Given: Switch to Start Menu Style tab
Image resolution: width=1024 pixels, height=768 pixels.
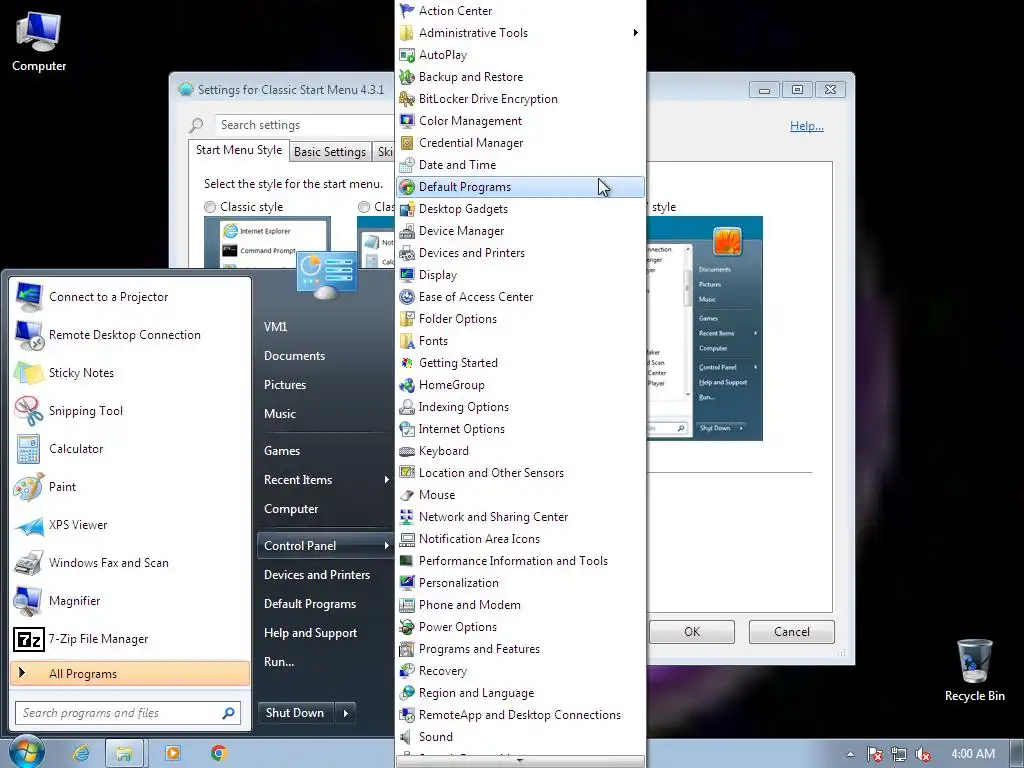Looking at the screenshot, I should 239,150.
